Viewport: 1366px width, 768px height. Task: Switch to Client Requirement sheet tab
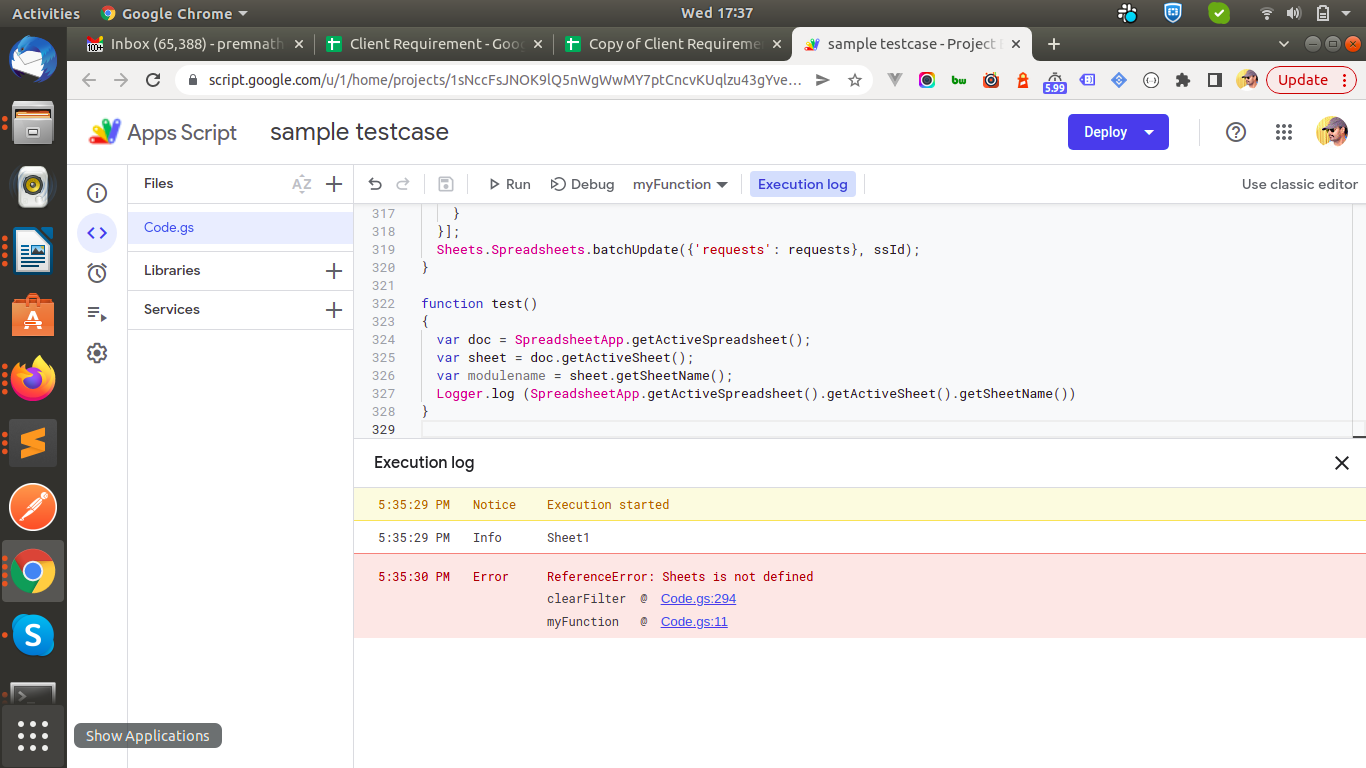point(436,44)
